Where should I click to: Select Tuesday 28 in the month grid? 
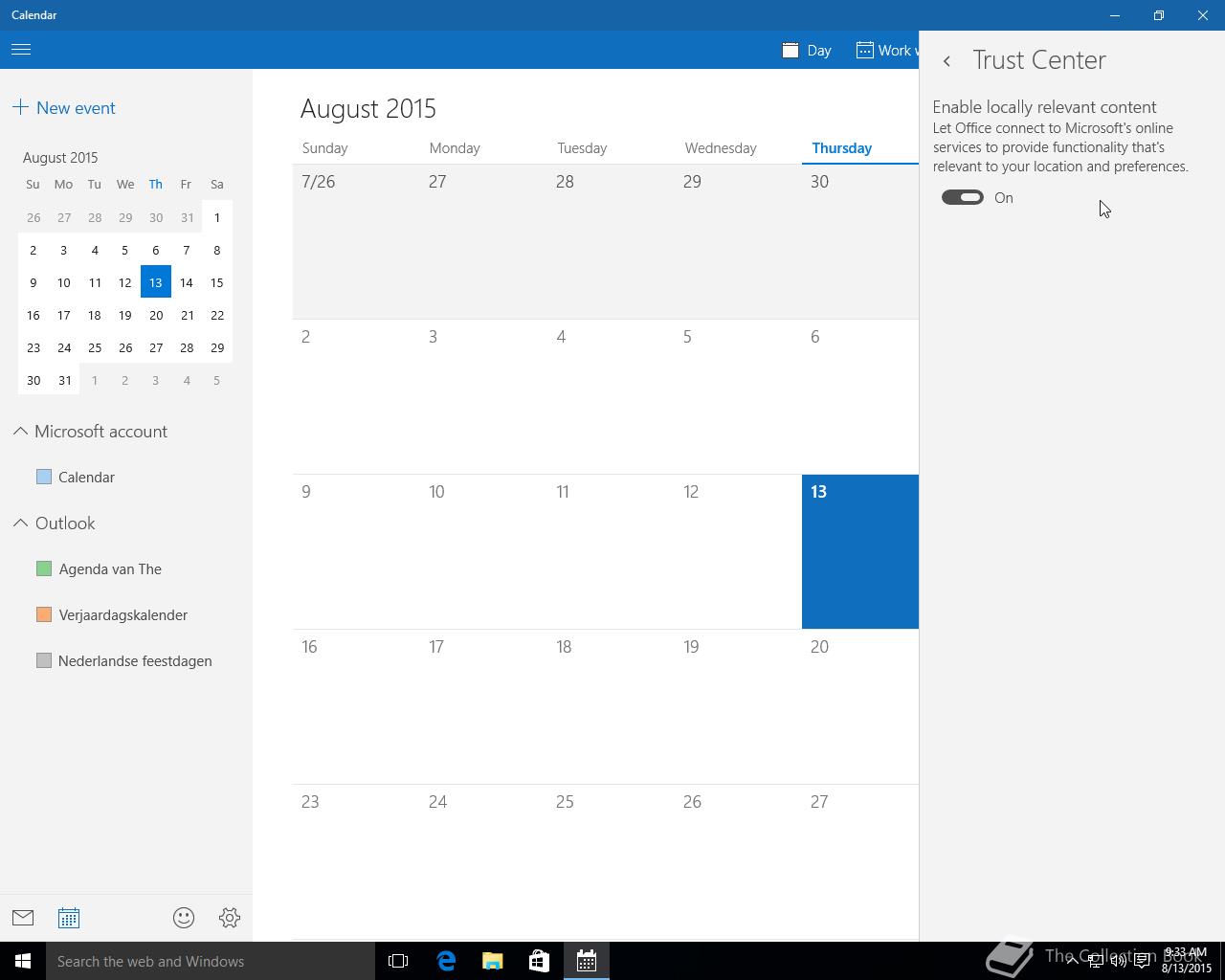[x=611, y=241]
